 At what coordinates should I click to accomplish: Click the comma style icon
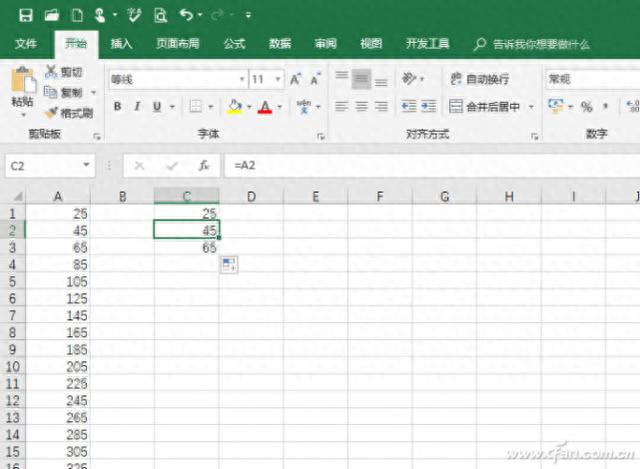click(606, 107)
